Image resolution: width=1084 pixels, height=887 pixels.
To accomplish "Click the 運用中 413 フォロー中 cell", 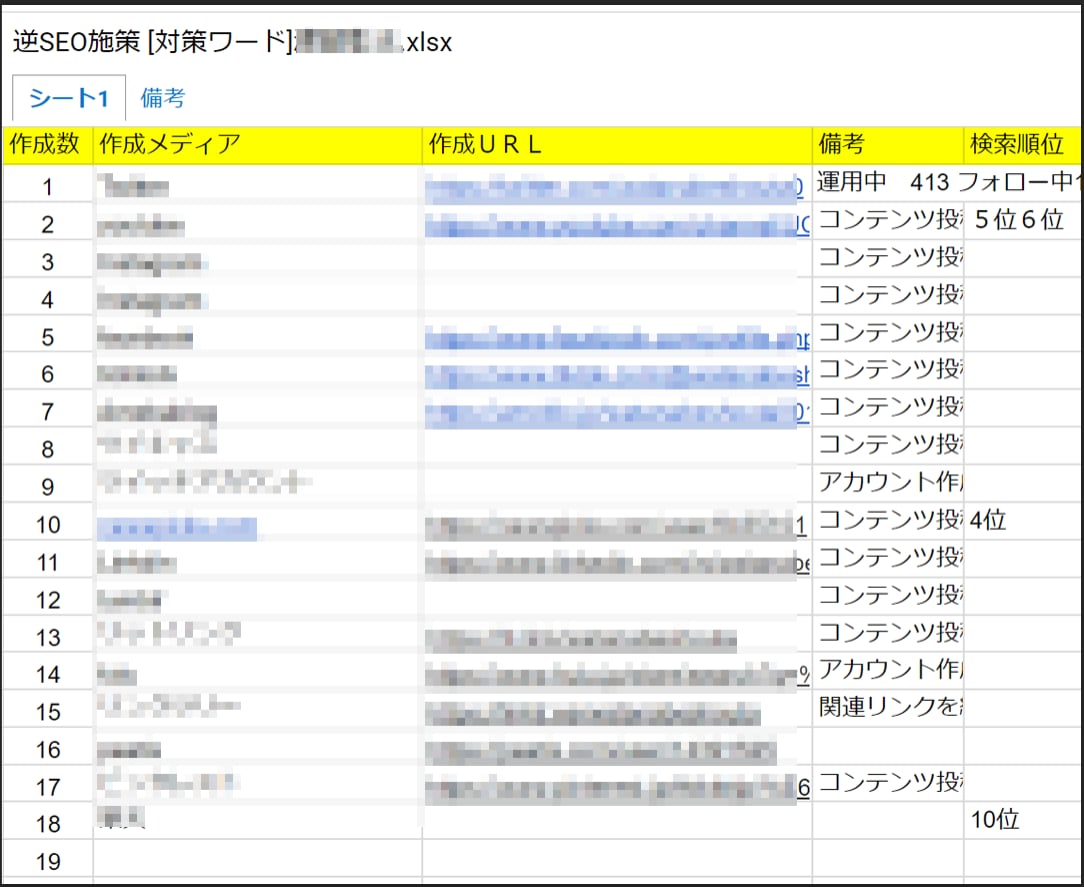I will [x=947, y=182].
